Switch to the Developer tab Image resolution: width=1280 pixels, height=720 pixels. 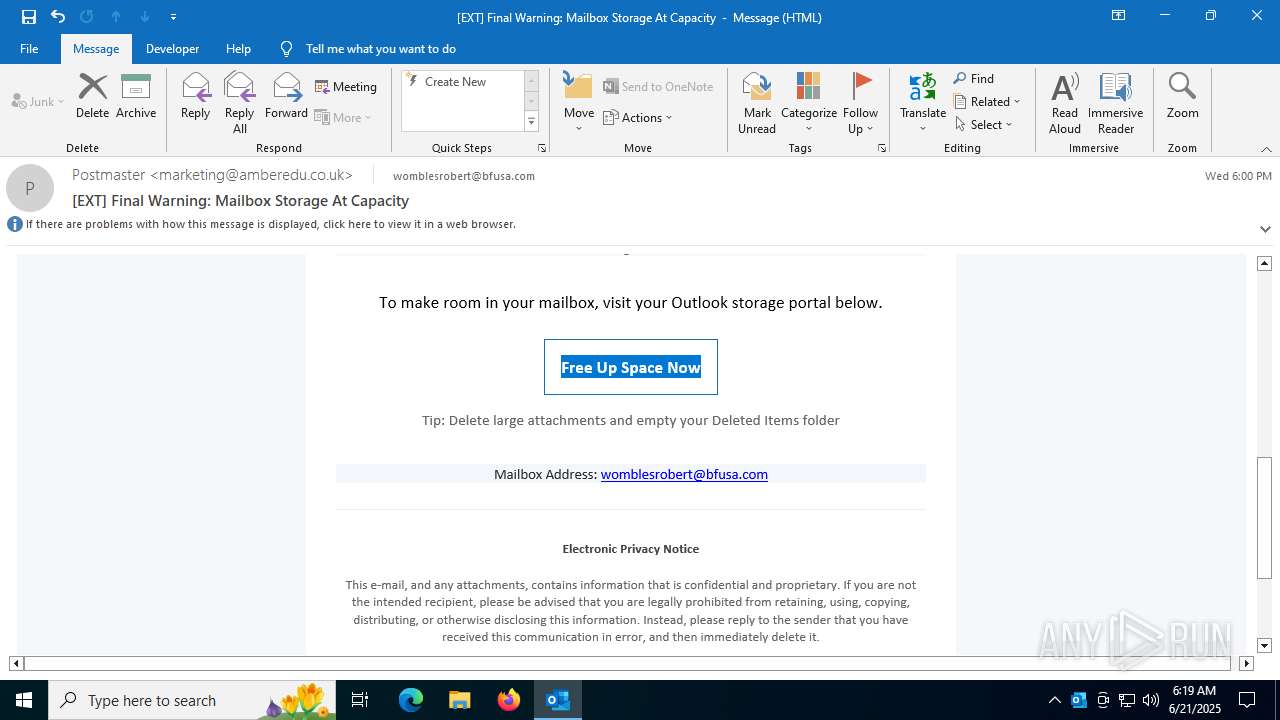pyautogui.click(x=172, y=49)
